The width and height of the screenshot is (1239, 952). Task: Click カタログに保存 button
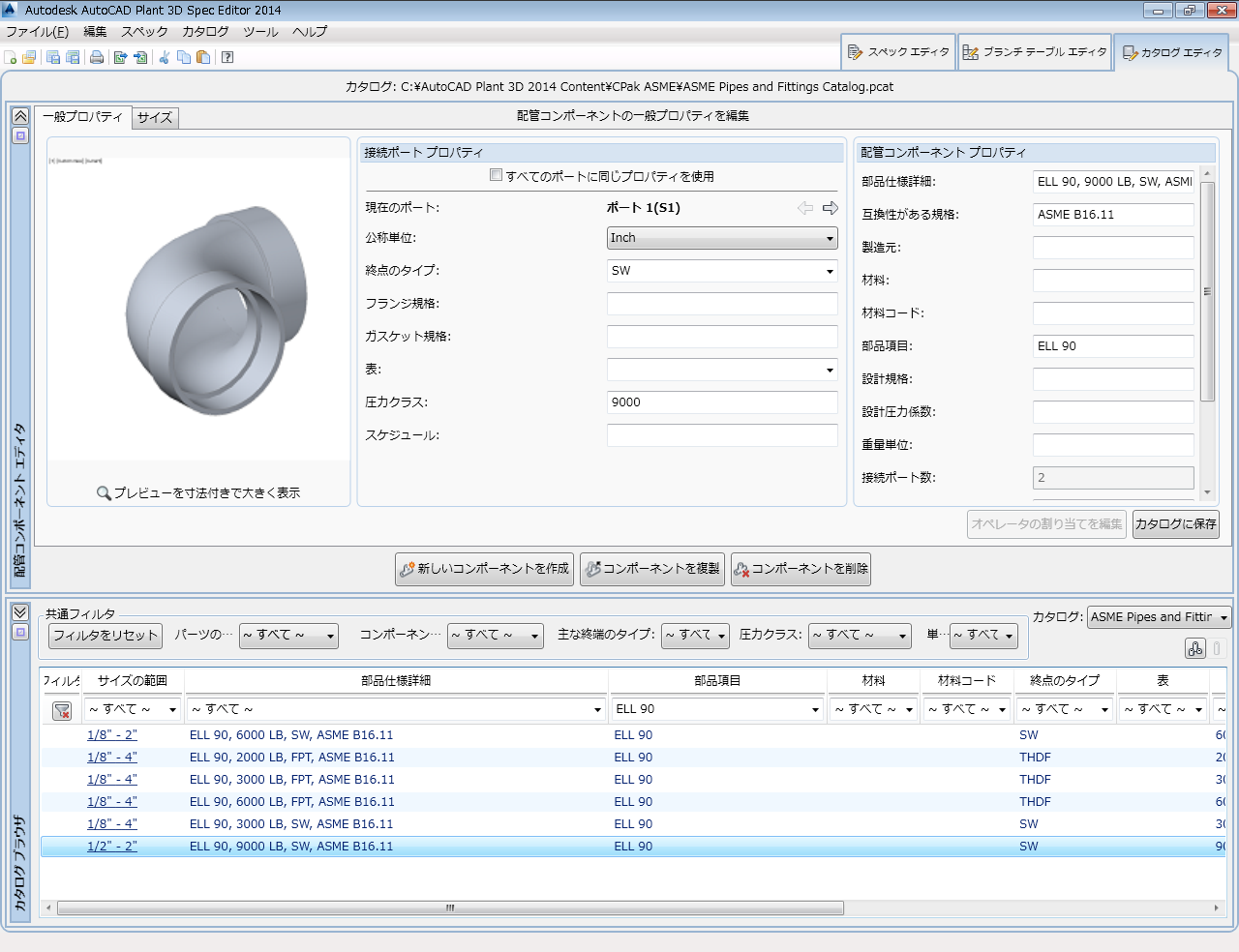coord(1175,524)
